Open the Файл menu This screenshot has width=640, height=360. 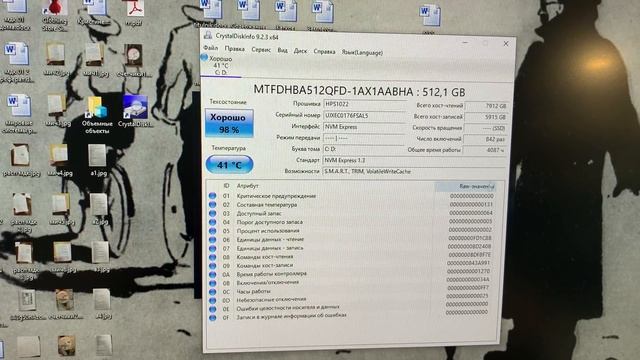tap(211, 48)
